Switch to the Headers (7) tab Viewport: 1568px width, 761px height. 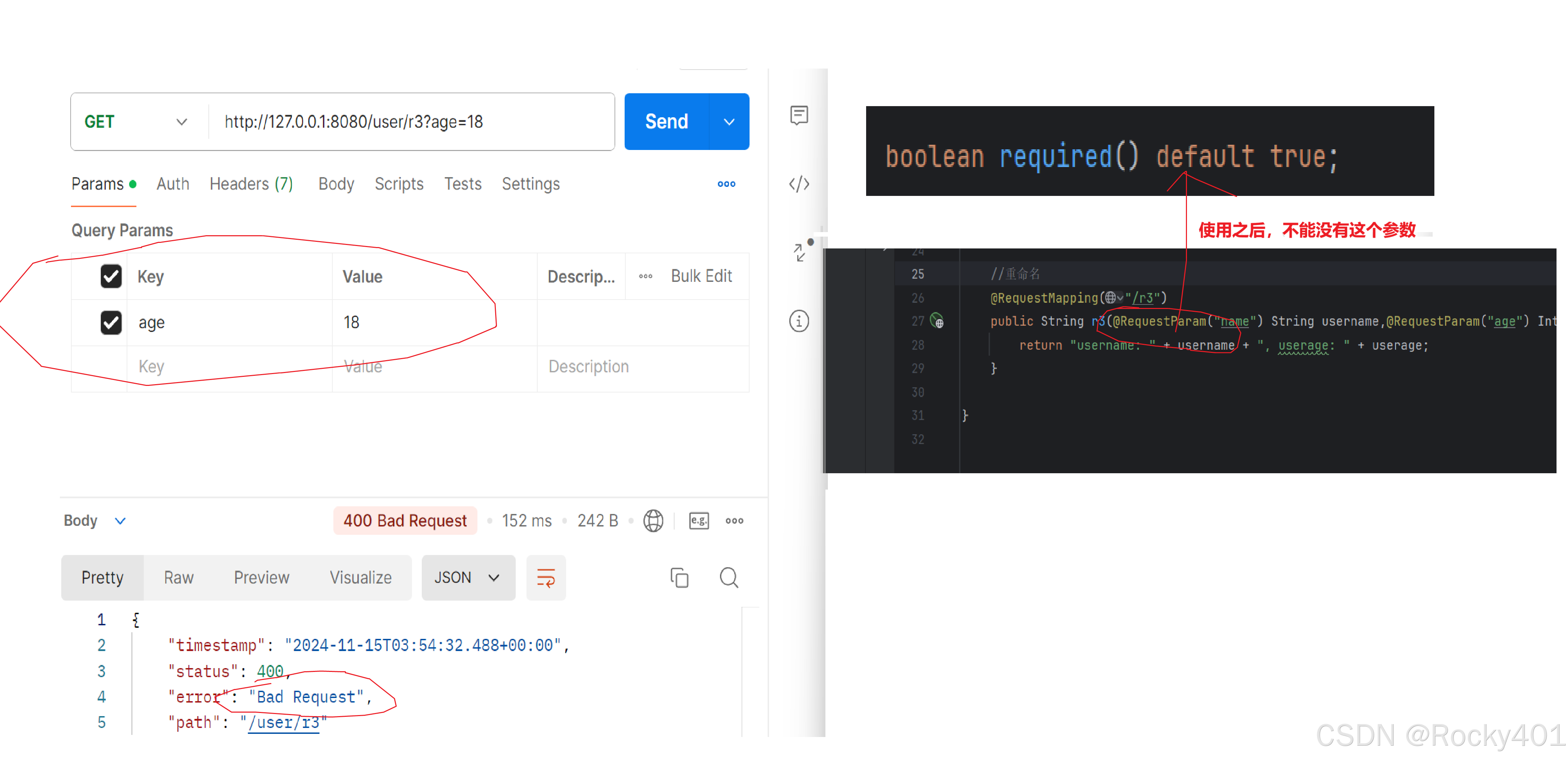(251, 184)
